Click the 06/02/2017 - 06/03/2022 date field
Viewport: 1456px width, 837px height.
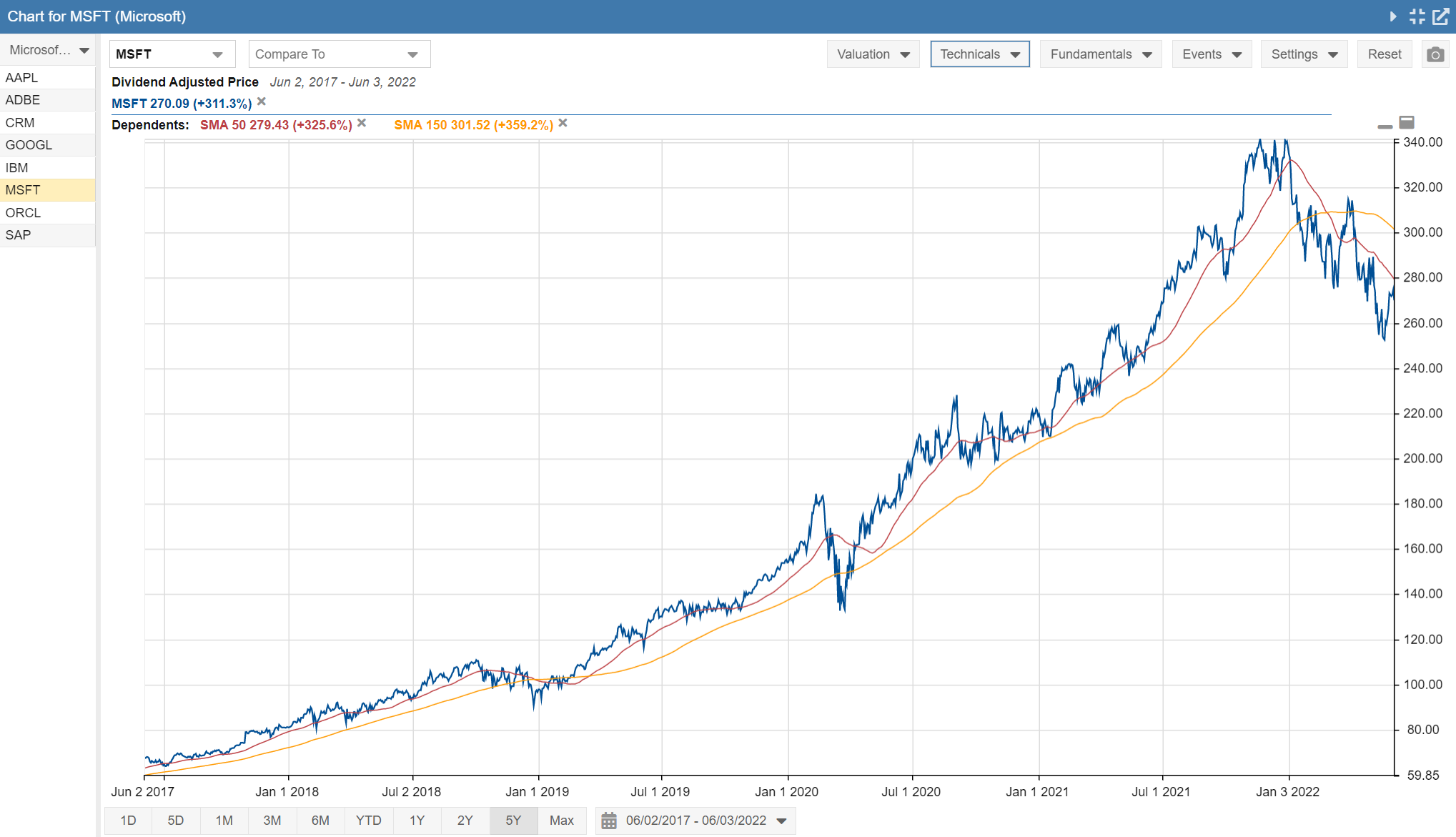click(x=696, y=821)
